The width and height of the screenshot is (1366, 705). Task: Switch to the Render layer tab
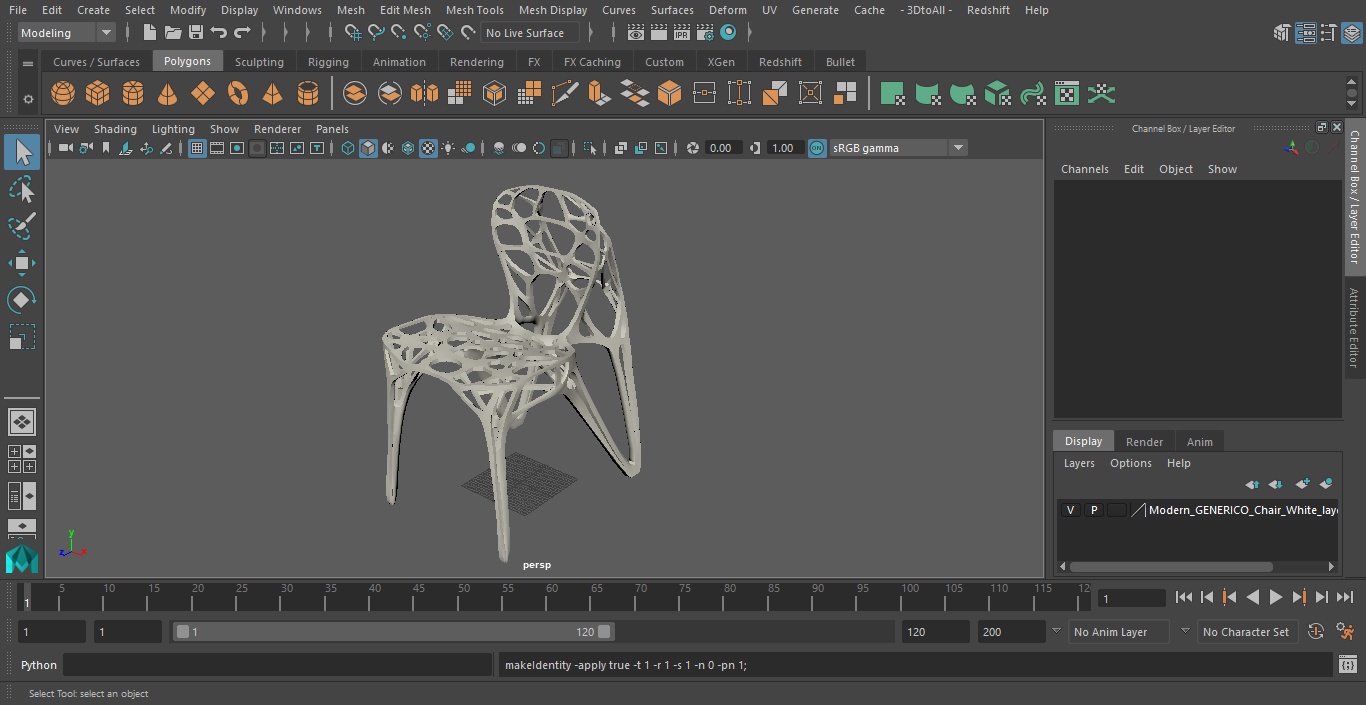(1144, 442)
